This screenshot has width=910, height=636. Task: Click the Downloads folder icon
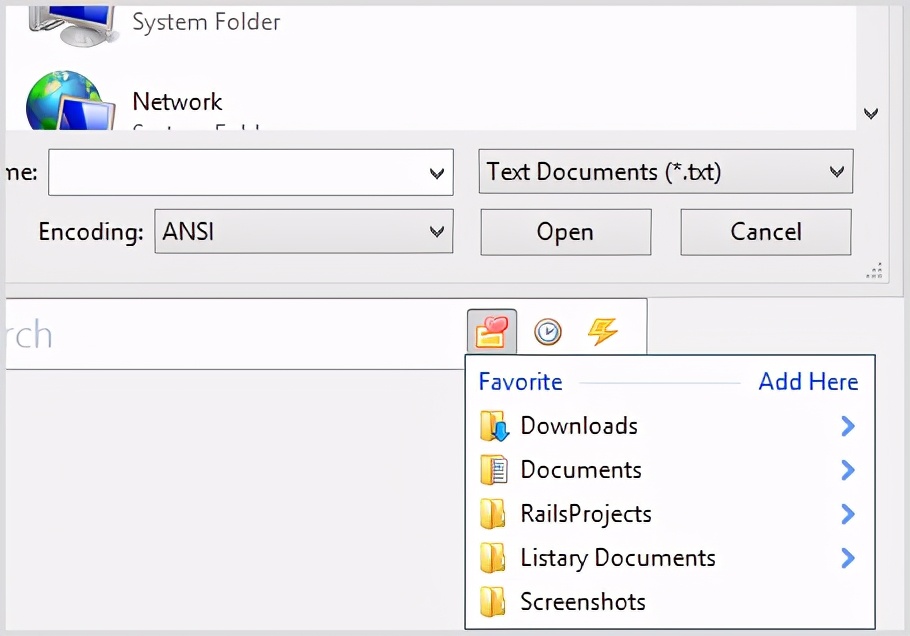pyautogui.click(x=494, y=426)
